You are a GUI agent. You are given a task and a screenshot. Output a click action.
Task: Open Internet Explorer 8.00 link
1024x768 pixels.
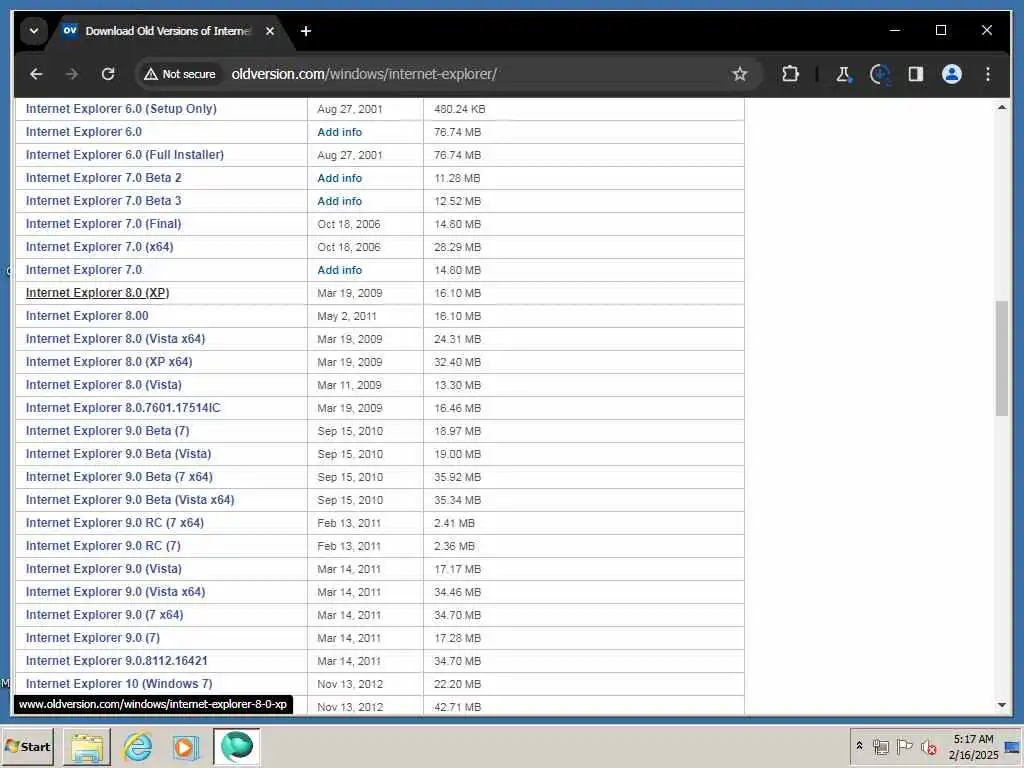pos(87,315)
